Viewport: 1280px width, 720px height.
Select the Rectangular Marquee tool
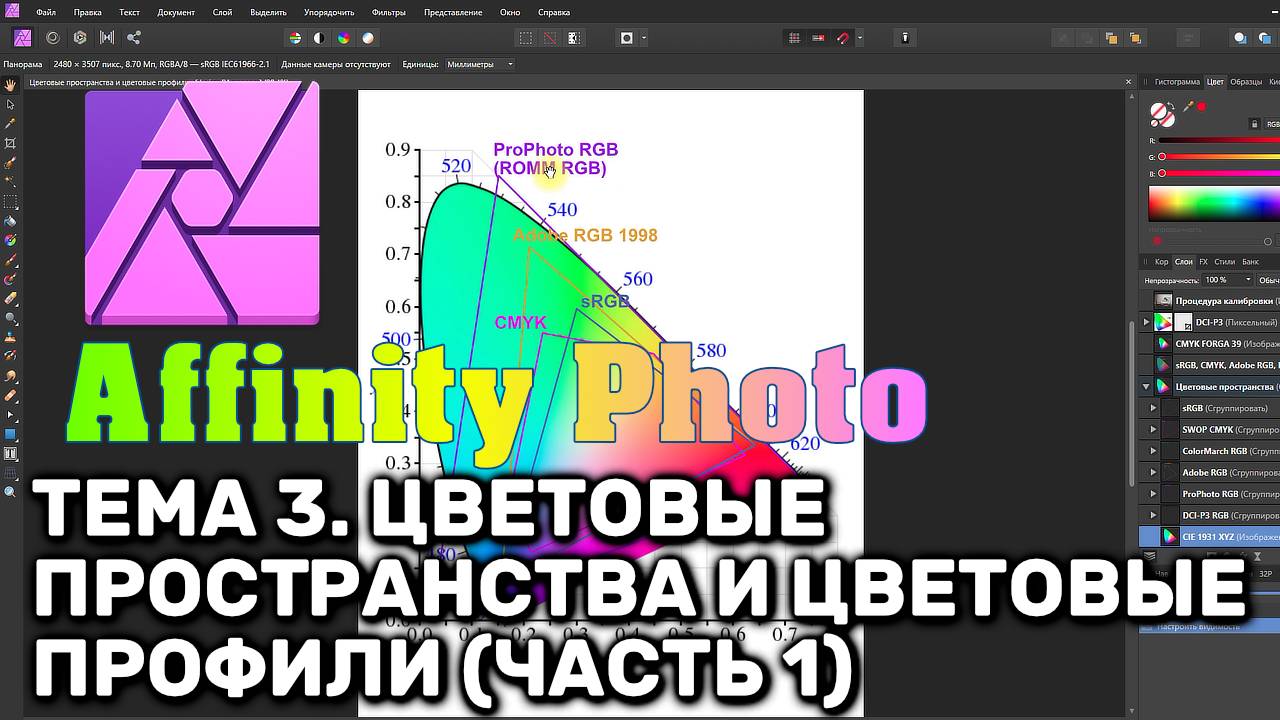pyautogui.click(x=11, y=201)
